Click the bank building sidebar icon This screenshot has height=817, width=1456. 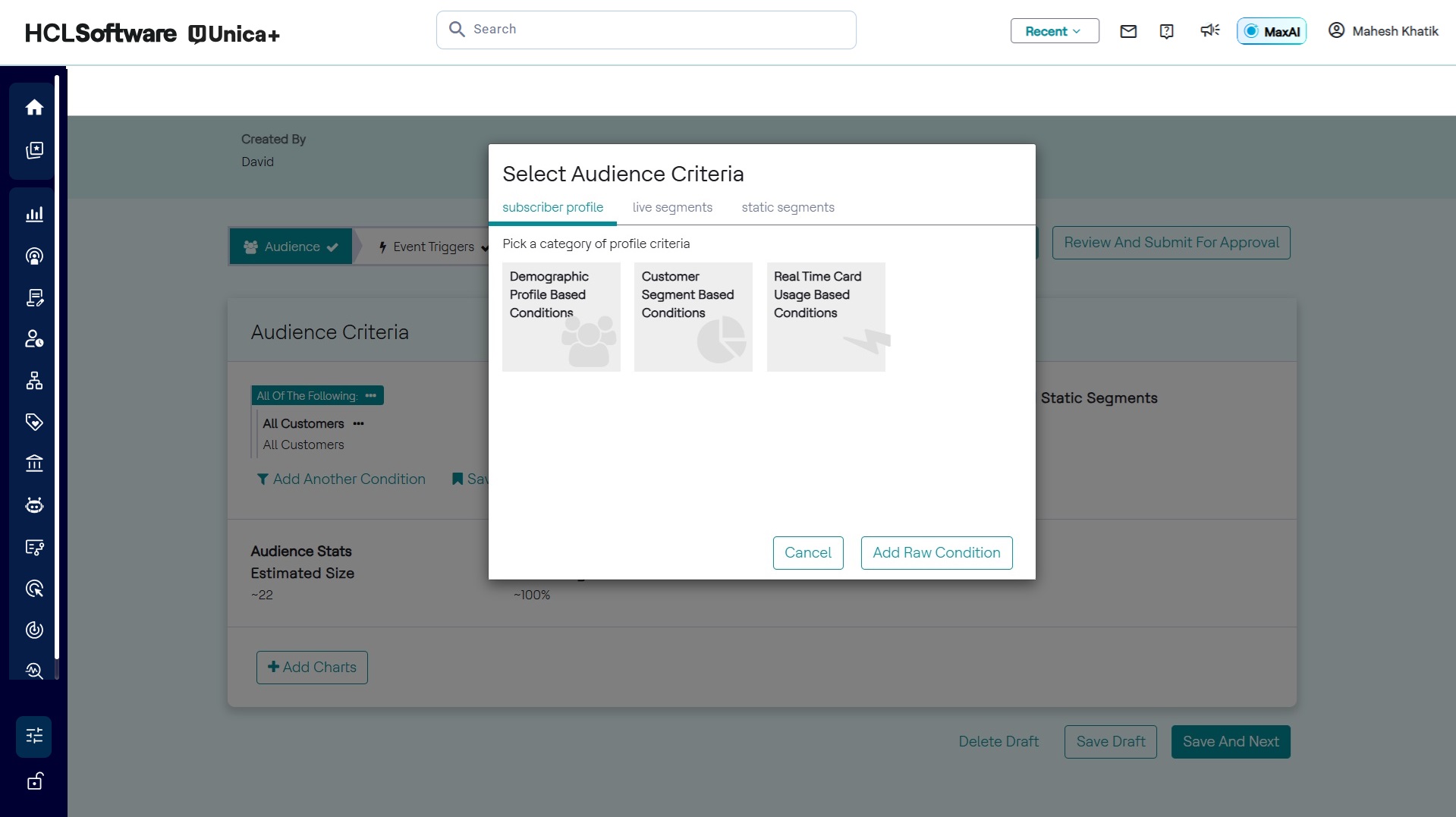point(34,463)
